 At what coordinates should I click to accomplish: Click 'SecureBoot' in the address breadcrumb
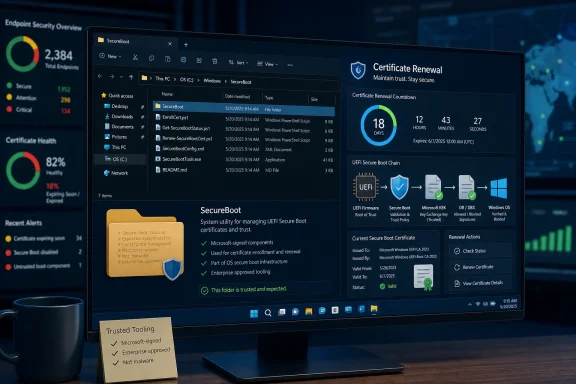click(x=241, y=82)
